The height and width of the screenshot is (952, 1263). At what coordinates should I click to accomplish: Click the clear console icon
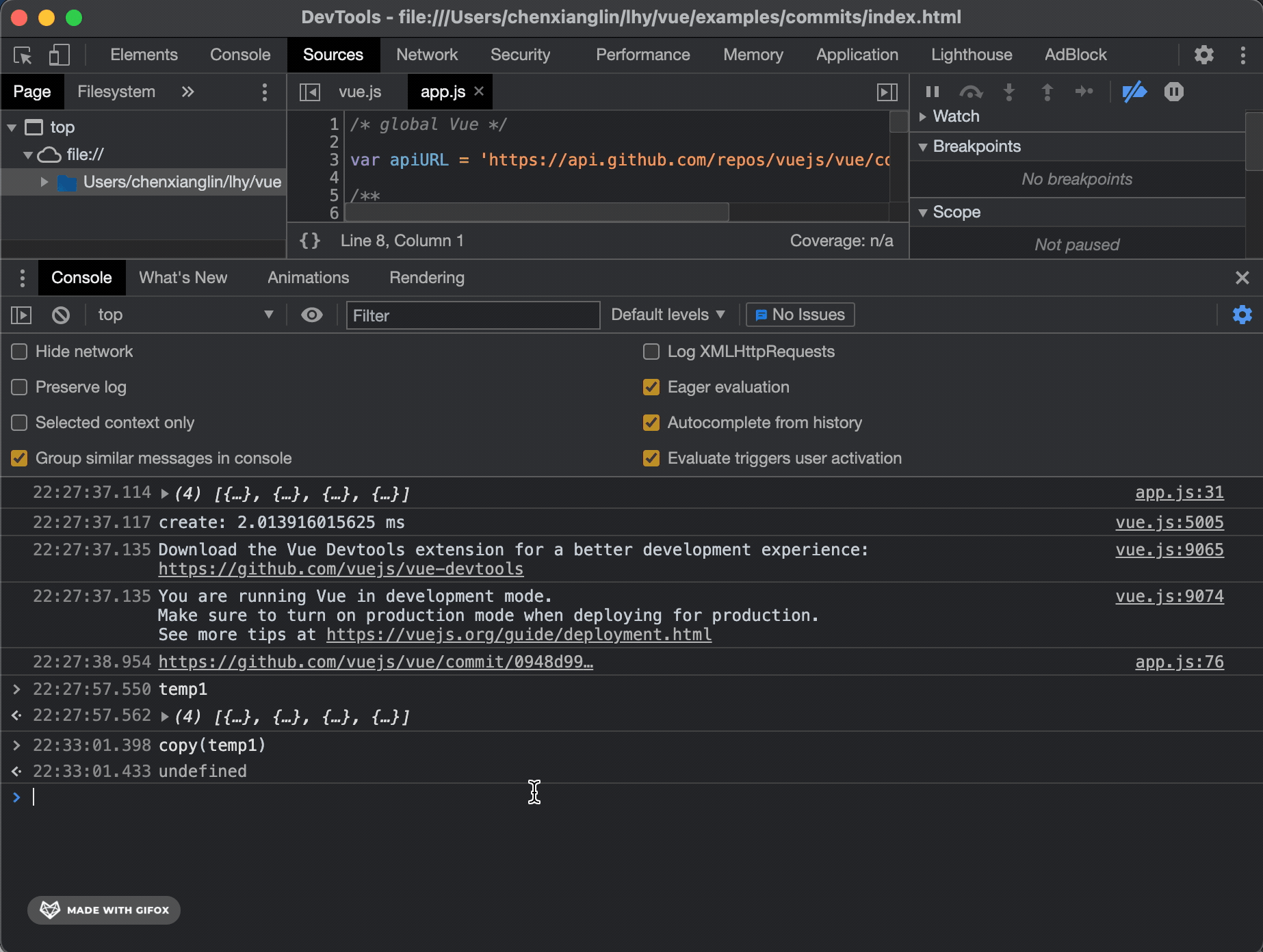(61, 315)
